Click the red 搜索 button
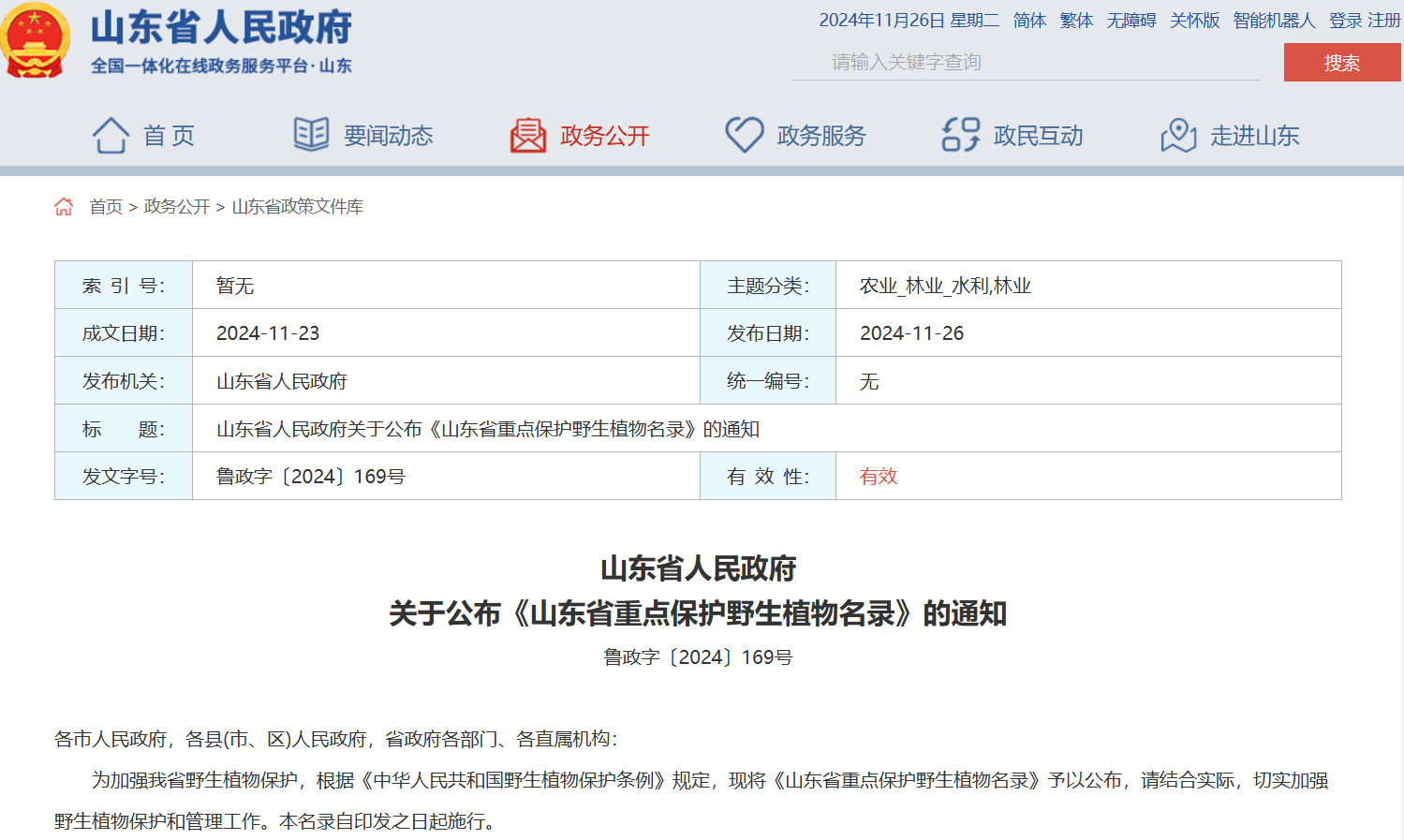 tap(1342, 63)
